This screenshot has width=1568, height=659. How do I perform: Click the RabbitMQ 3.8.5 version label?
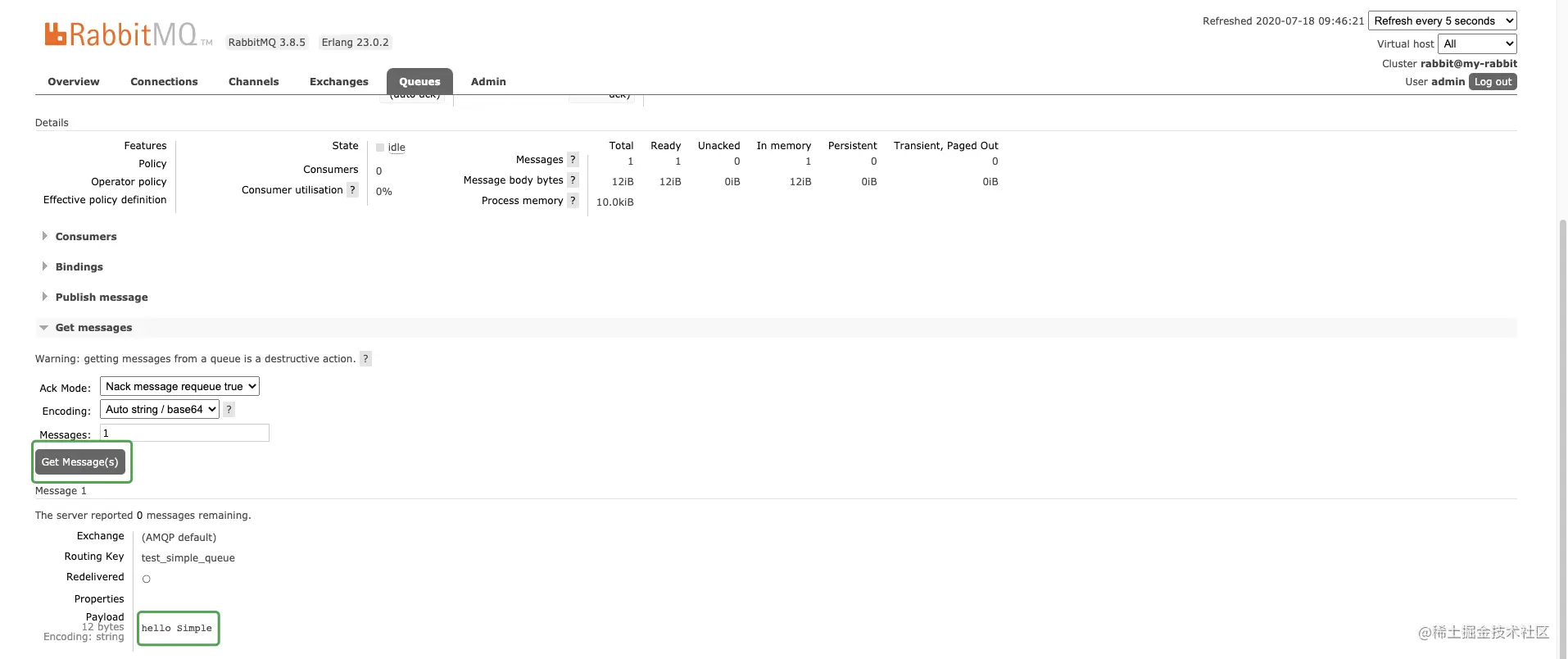point(267,43)
